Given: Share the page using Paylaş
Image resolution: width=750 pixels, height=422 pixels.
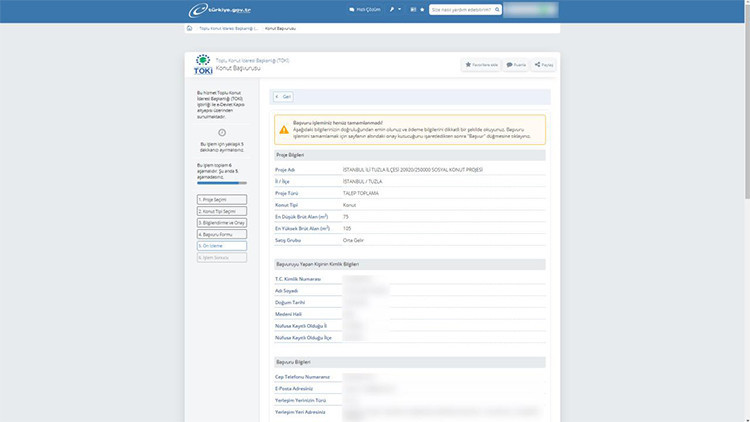Looking at the screenshot, I should pyautogui.click(x=544, y=64).
